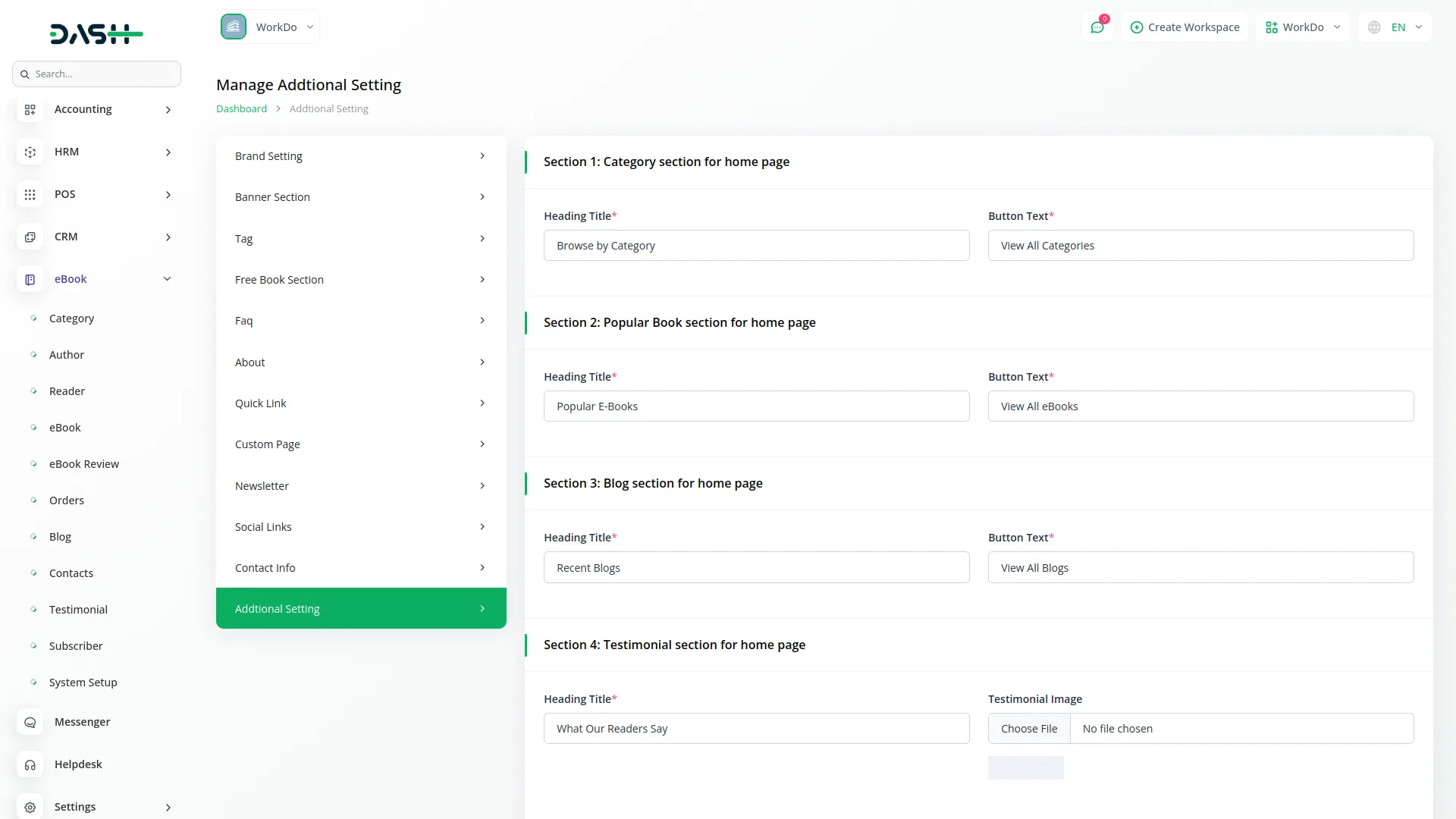Click the Browse by Category heading field
Image resolution: width=1456 pixels, height=819 pixels.
point(756,246)
